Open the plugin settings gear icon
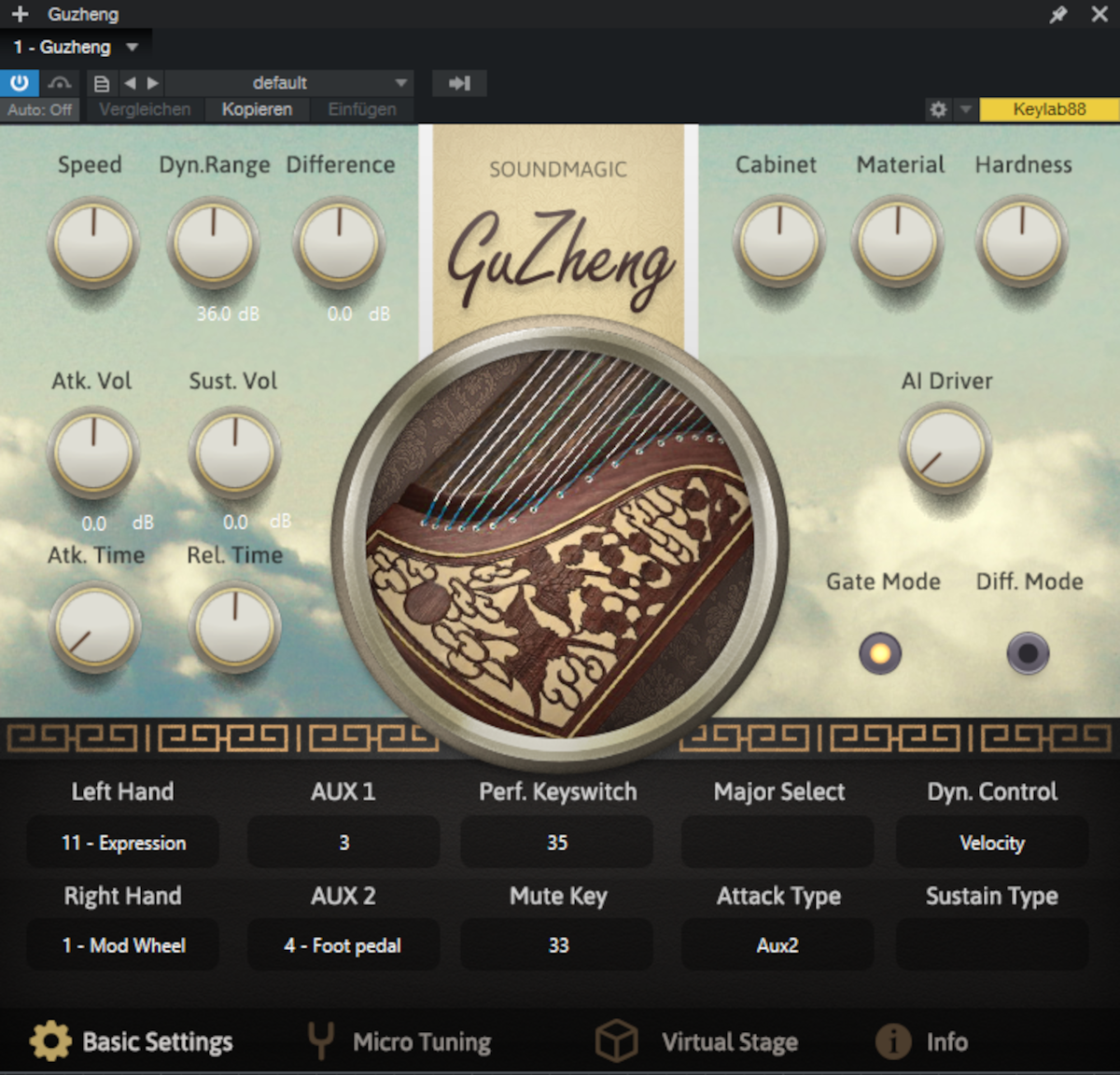Viewport: 1120px width, 1075px height. point(938,109)
